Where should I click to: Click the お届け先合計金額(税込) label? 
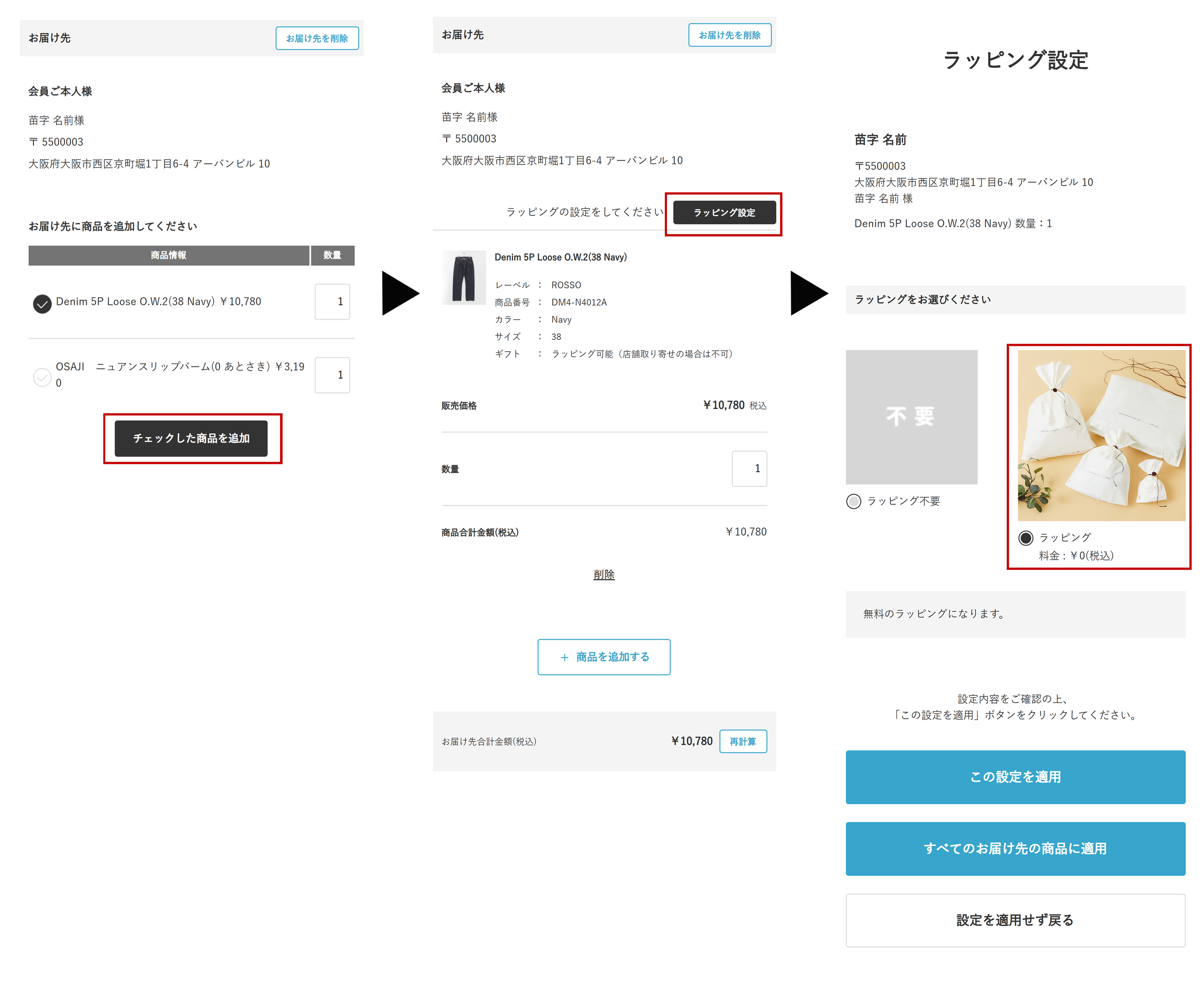pyautogui.click(x=489, y=742)
